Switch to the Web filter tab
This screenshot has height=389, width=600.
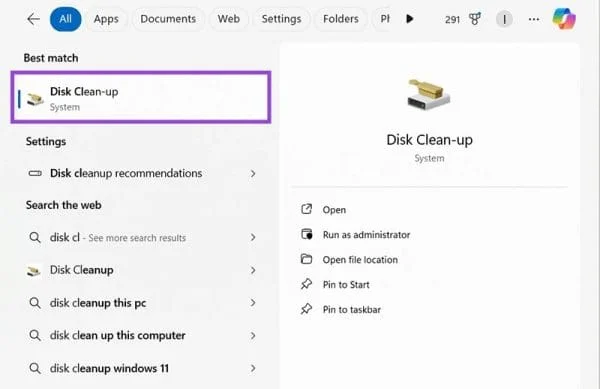229,19
